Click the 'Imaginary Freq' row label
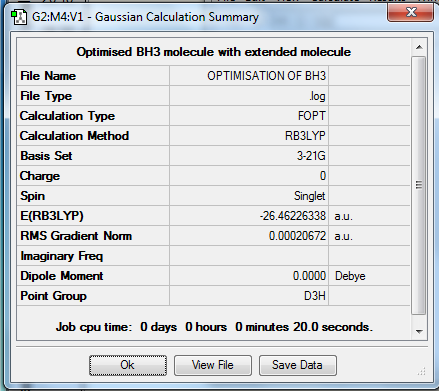 [62, 256]
